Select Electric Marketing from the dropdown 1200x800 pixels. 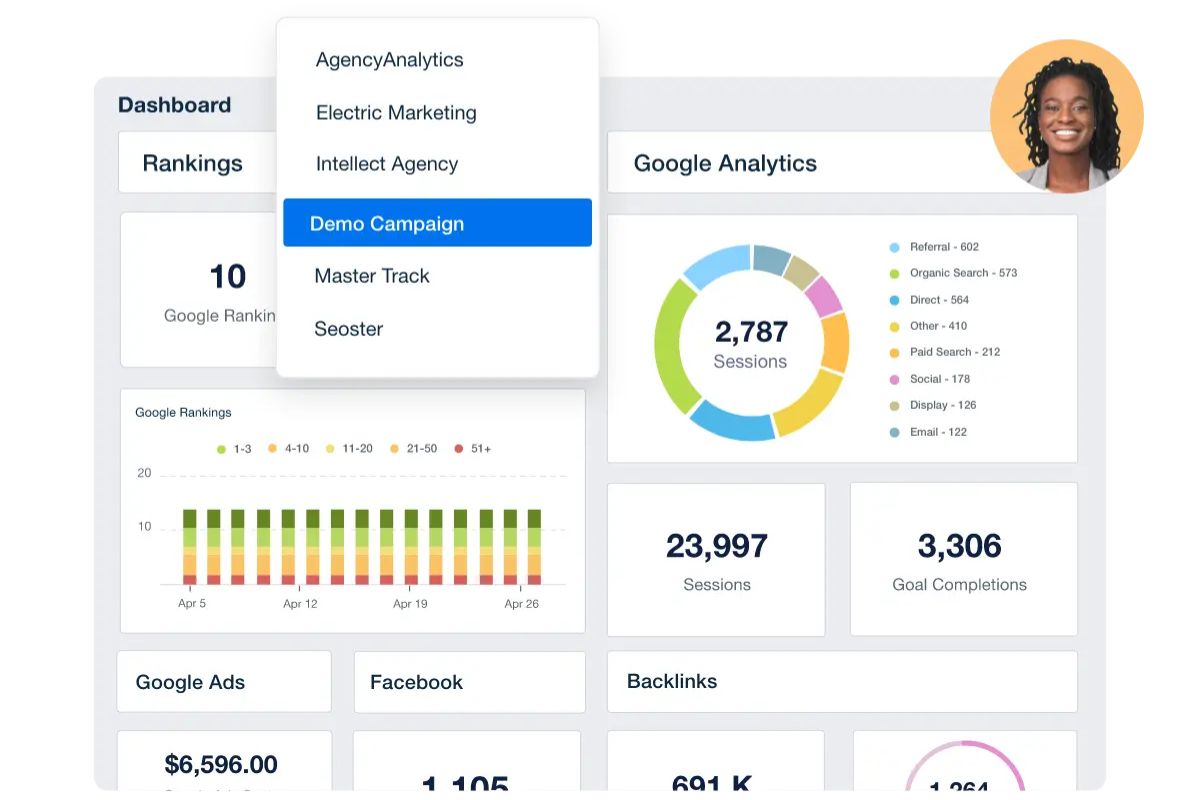[x=395, y=113]
